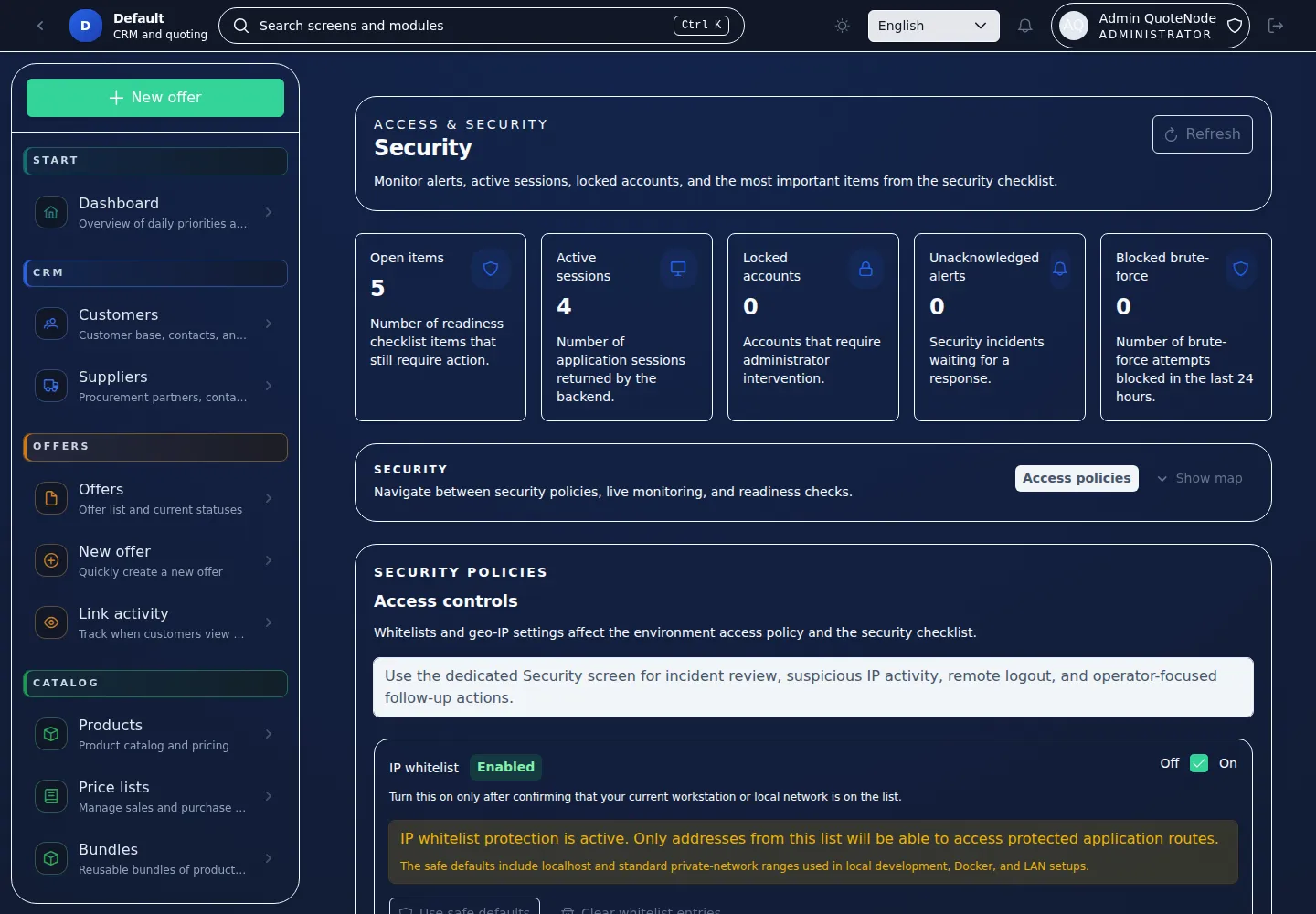Image resolution: width=1316 pixels, height=914 pixels.
Task: Click the notification bell icon
Action: (x=1025, y=26)
